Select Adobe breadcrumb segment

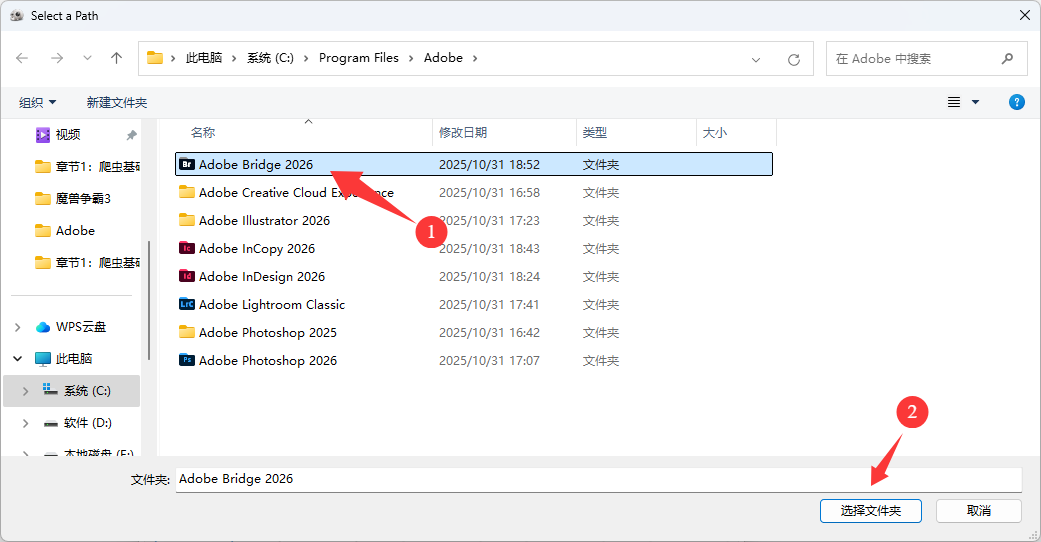pyautogui.click(x=443, y=58)
